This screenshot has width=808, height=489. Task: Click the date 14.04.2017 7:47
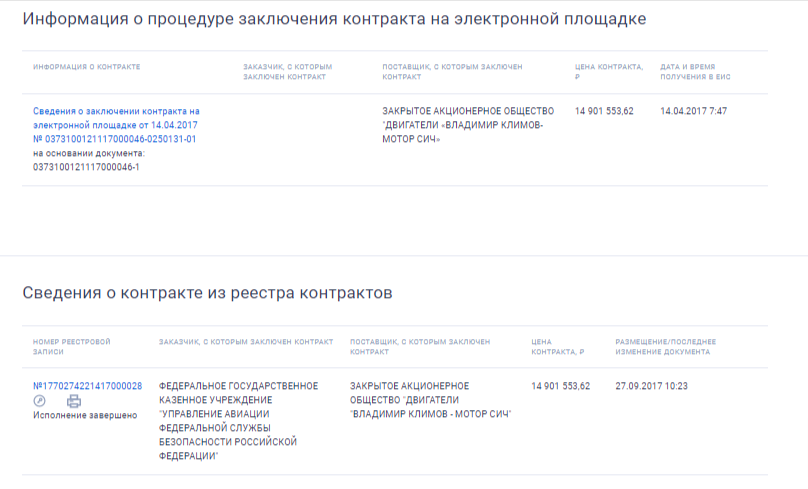691,111
